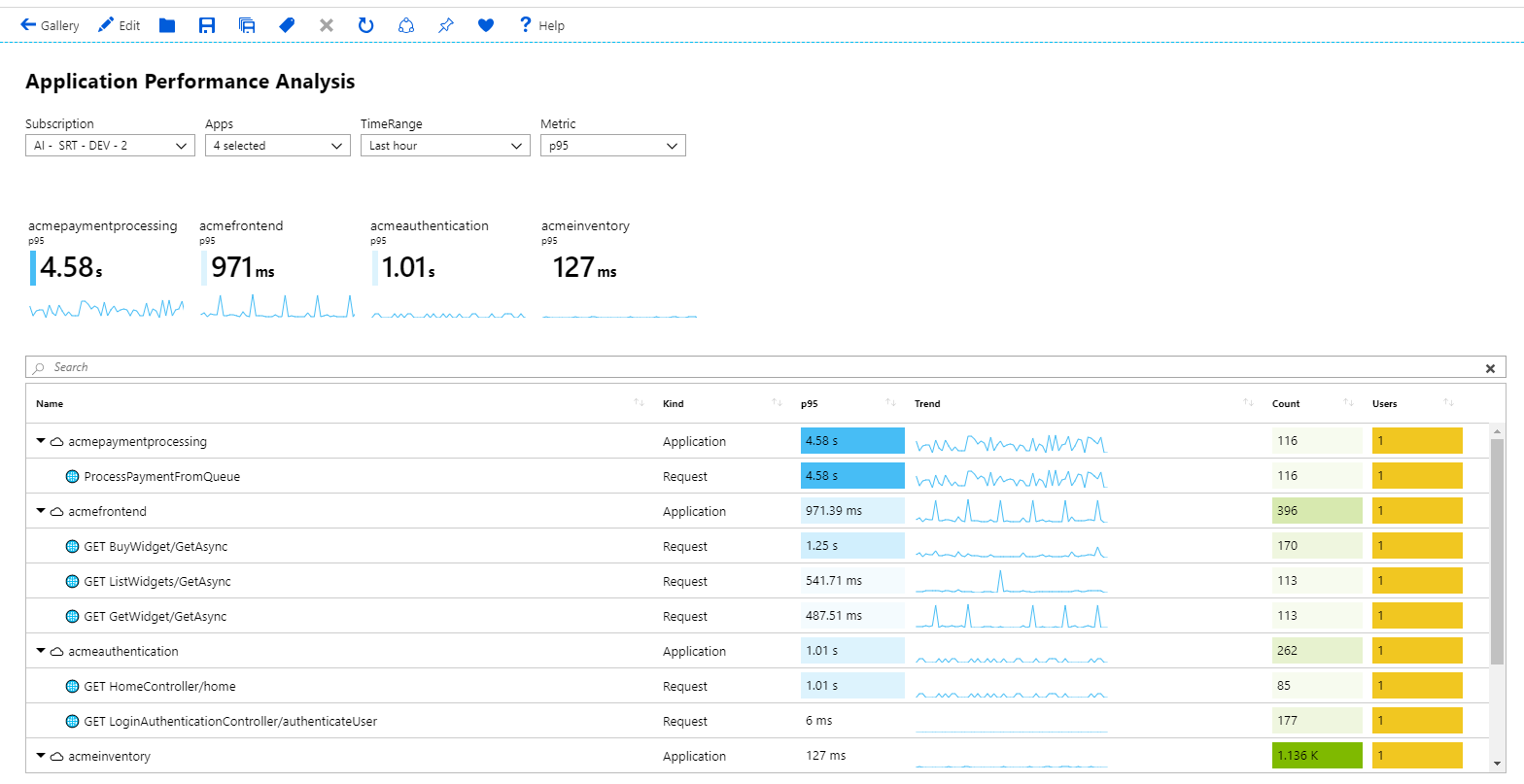The image size is (1524, 784).
Task: Collapse the acmefrontend tree row
Action: click(41, 511)
